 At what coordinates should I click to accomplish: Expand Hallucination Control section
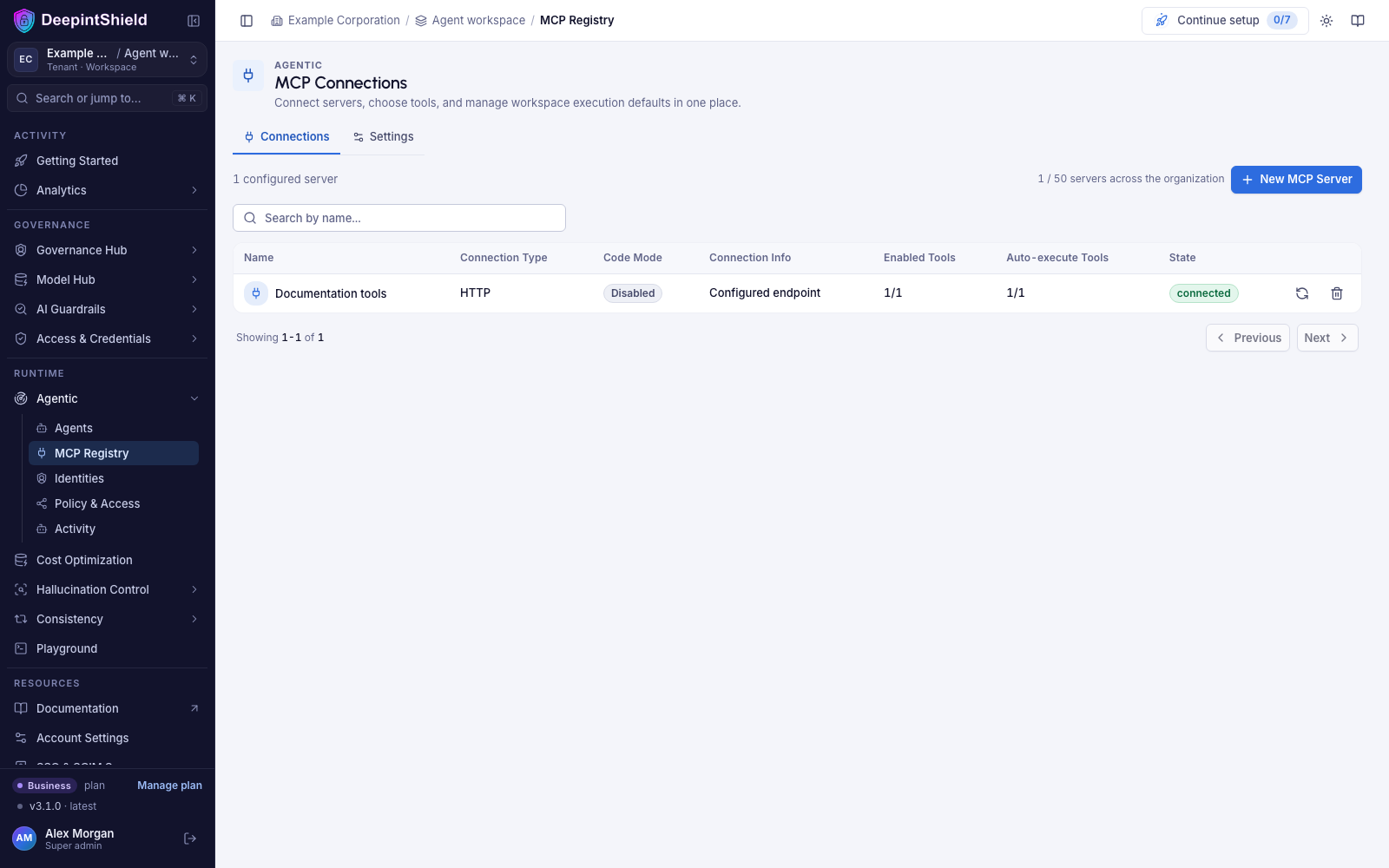(x=108, y=589)
